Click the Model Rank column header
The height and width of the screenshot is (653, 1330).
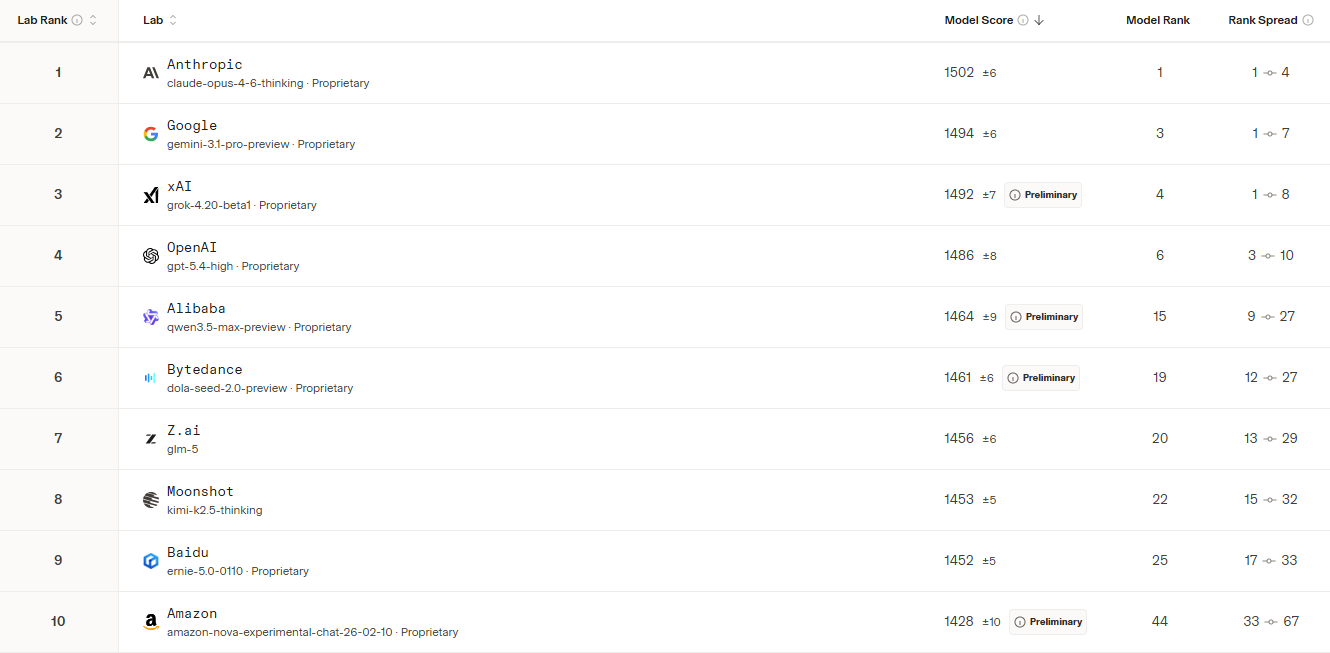[1158, 20]
